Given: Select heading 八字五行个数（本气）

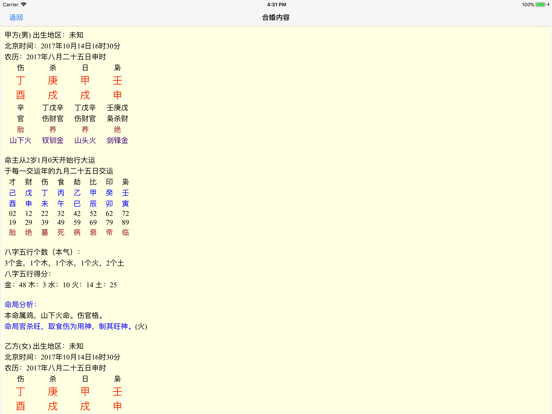Looking at the screenshot, I should (43, 252).
